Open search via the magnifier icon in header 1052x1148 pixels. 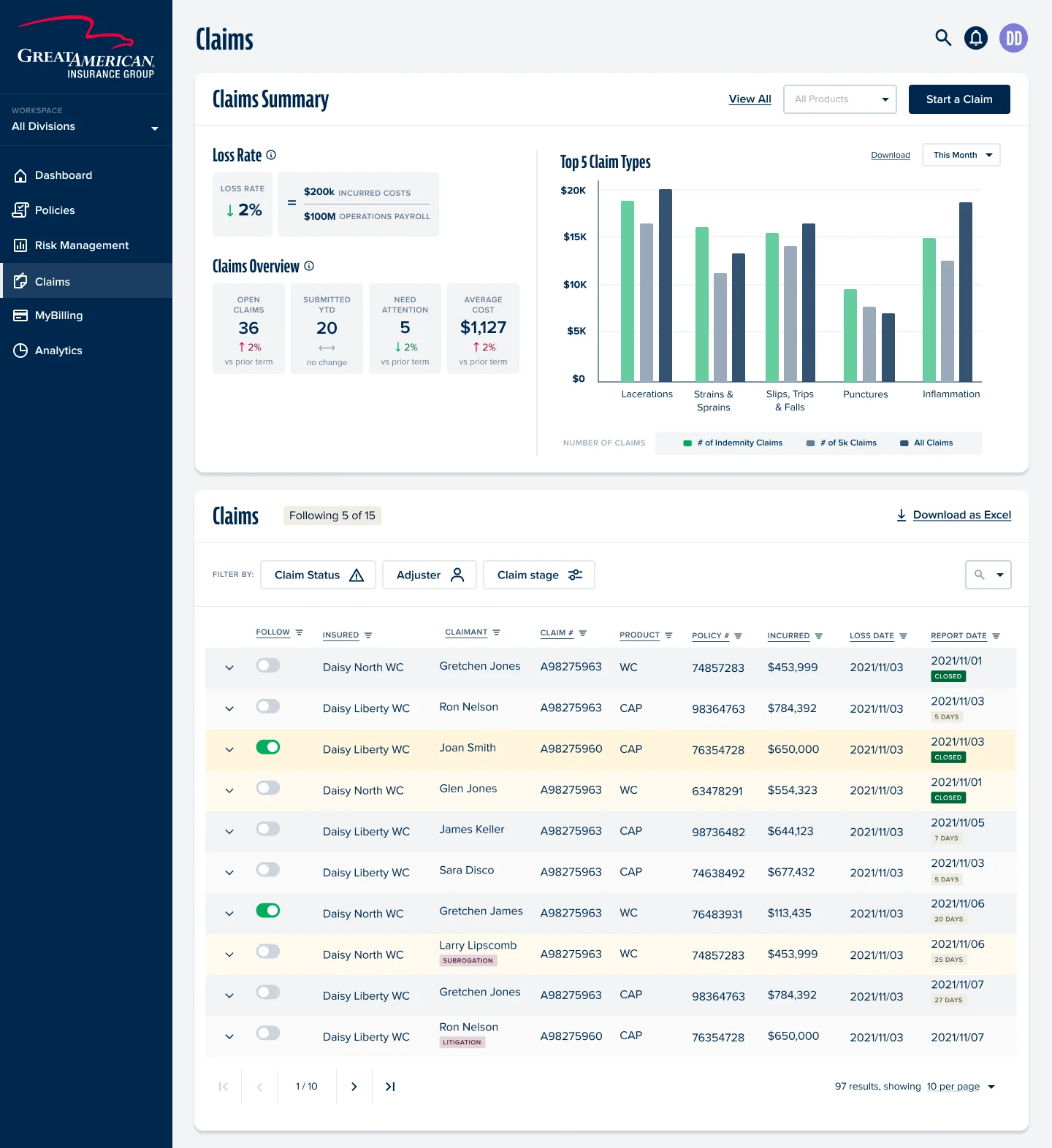click(x=943, y=38)
